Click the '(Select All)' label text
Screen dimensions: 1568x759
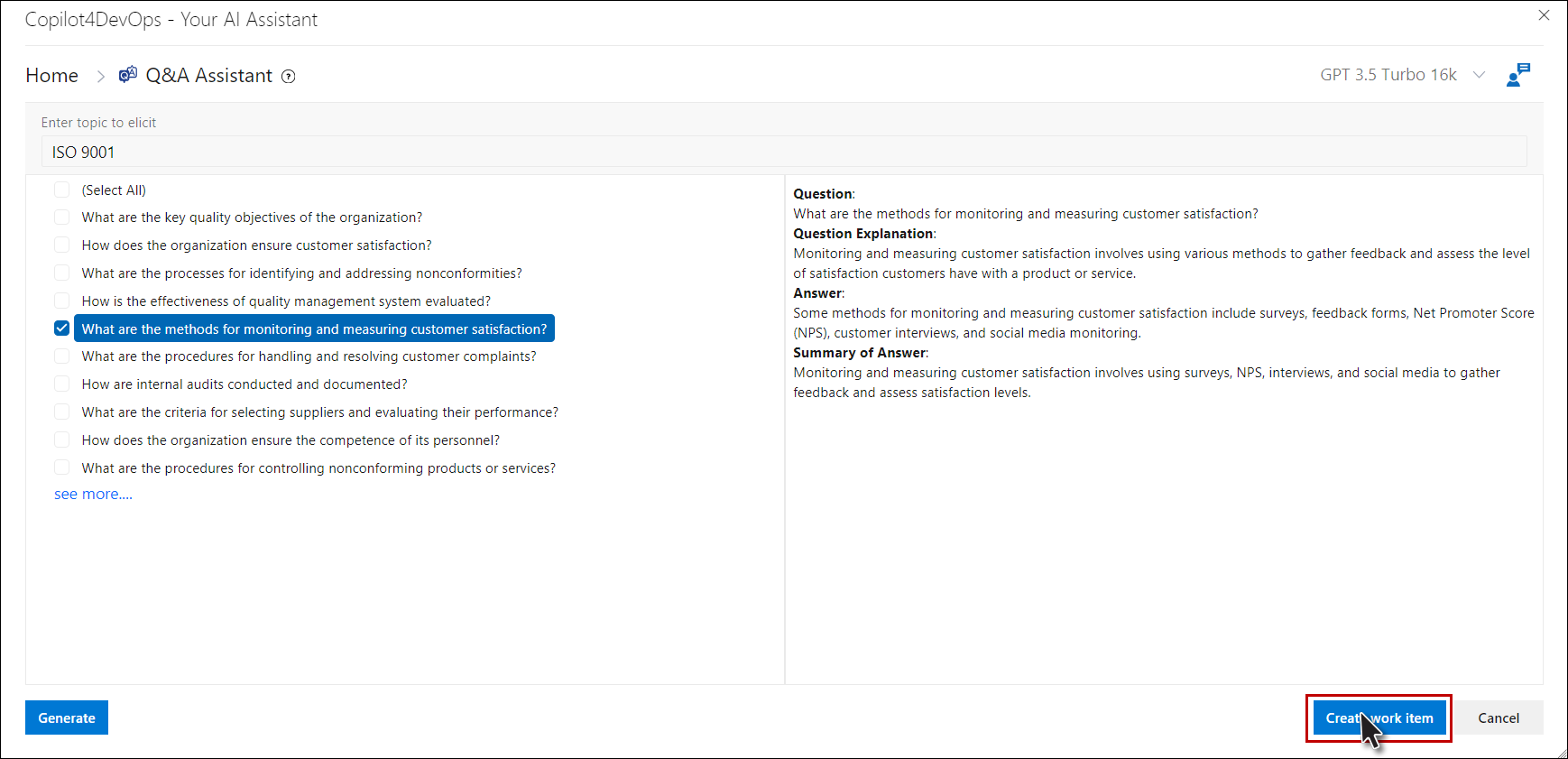point(114,190)
